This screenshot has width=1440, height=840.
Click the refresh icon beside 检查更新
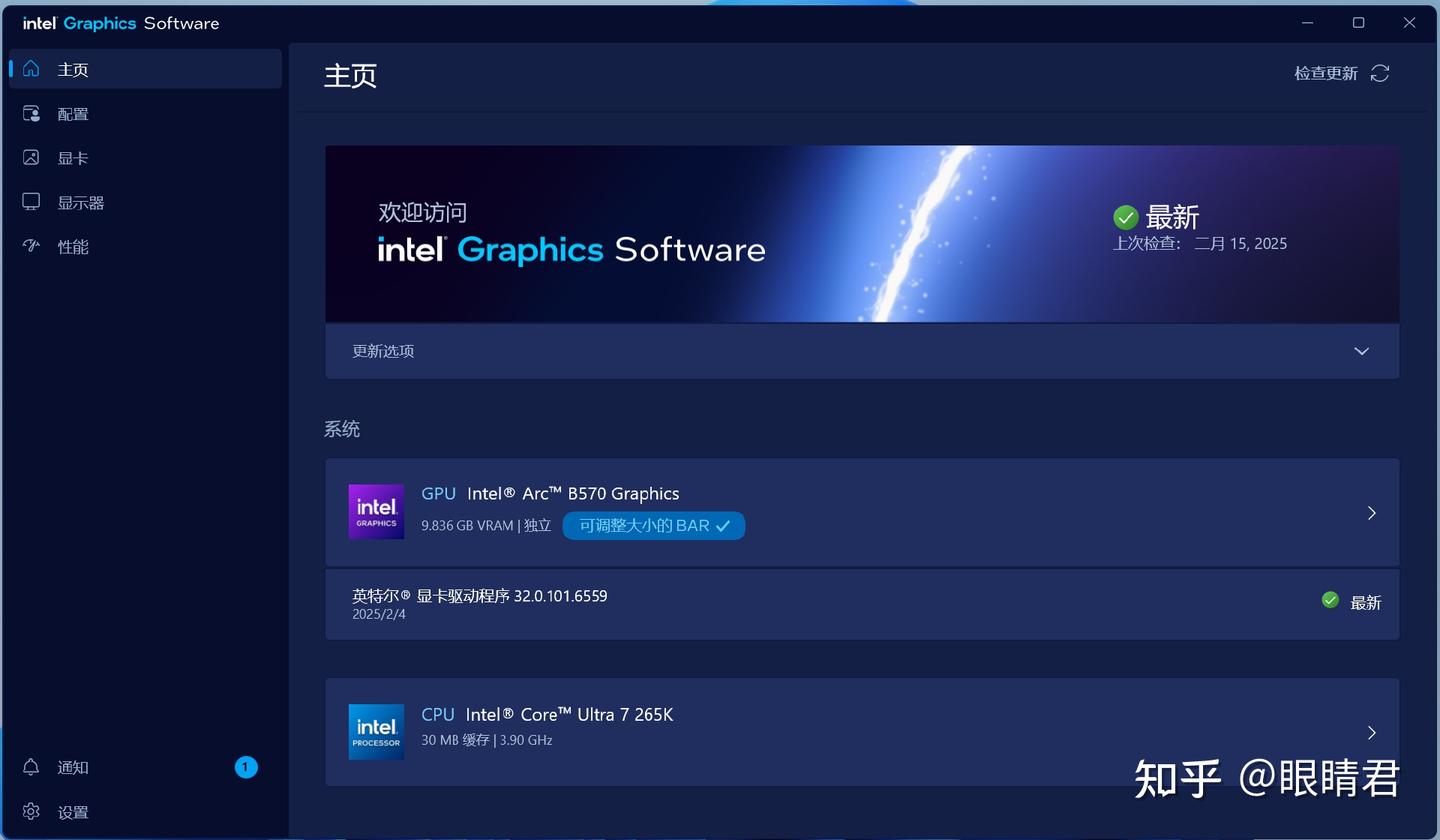pyautogui.click(x=1380, y=73)
